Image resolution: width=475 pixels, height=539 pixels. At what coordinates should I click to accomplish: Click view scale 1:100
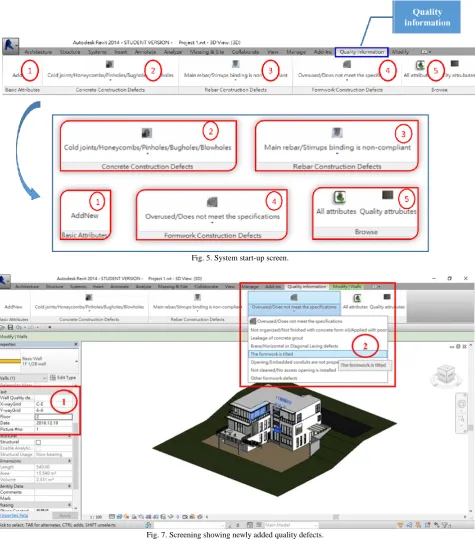[x=96, y=517]
